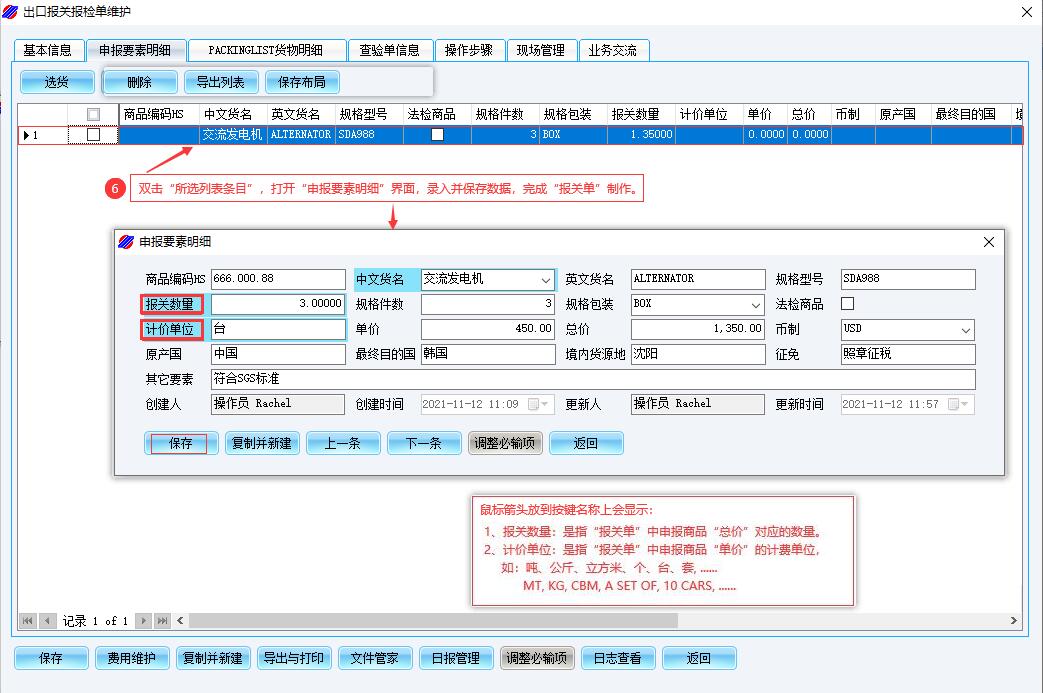Click the 导出列表 button
The image size is (1043, 693).
coord(221,82)
